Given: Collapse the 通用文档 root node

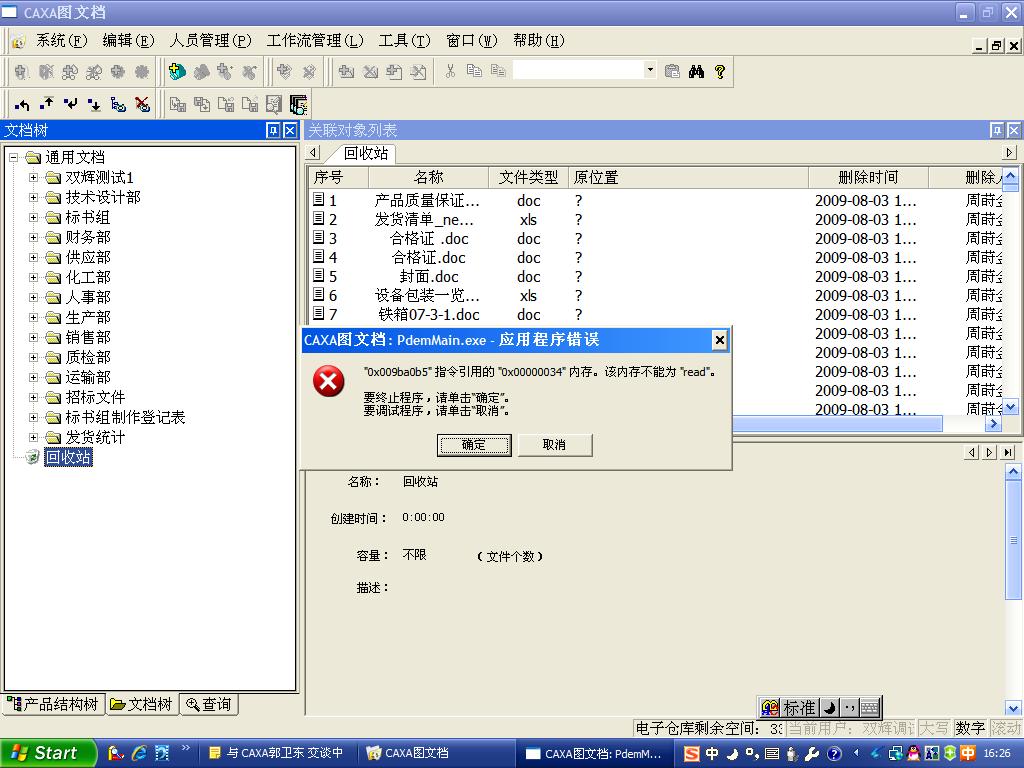Looking at the screenshot, I should (x=13, y=157).
